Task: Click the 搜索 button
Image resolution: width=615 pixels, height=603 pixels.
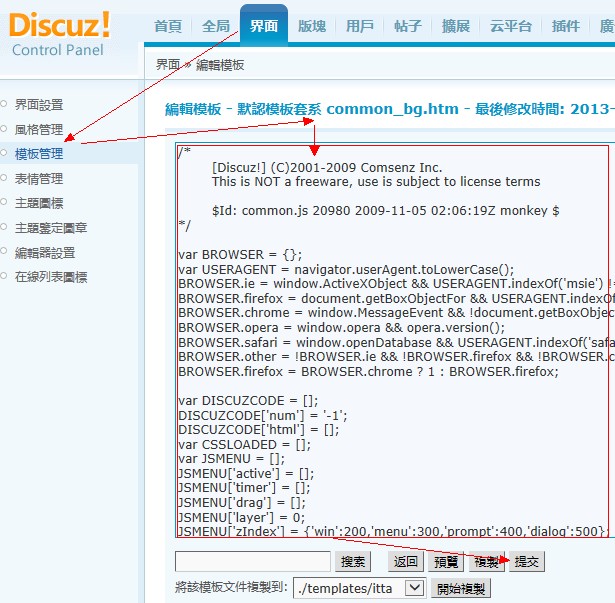Action: 353,562
